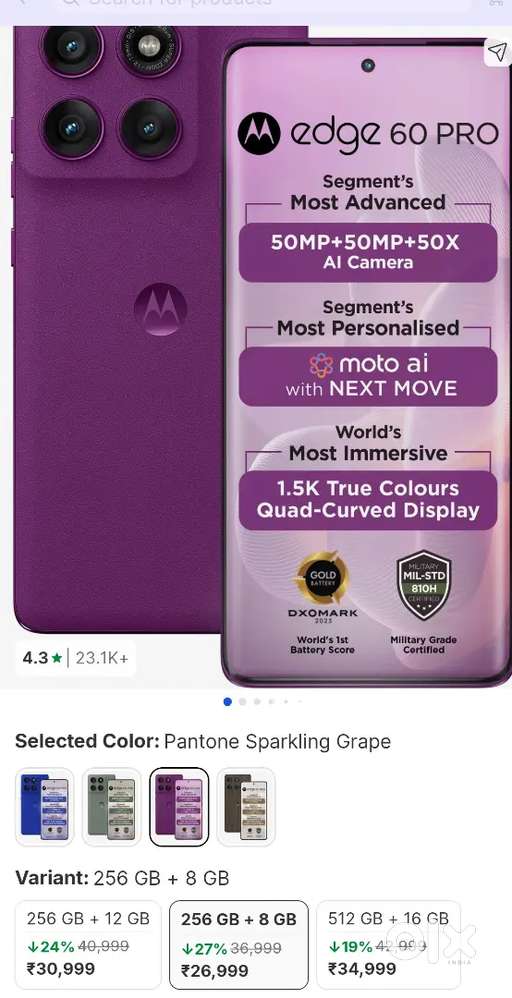Go to the second image carousel dot
Image resolution: width=512 pixels, height=998 pixels.
(242, 702)
